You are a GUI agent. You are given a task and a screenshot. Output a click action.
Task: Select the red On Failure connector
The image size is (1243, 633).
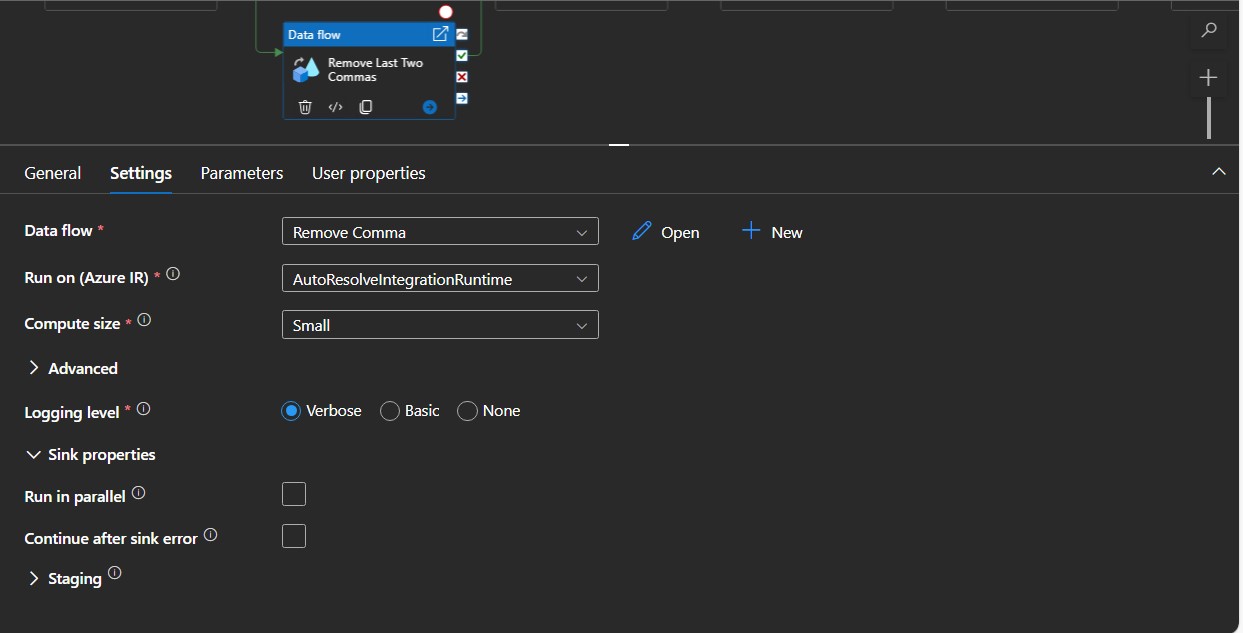(462, 77)
